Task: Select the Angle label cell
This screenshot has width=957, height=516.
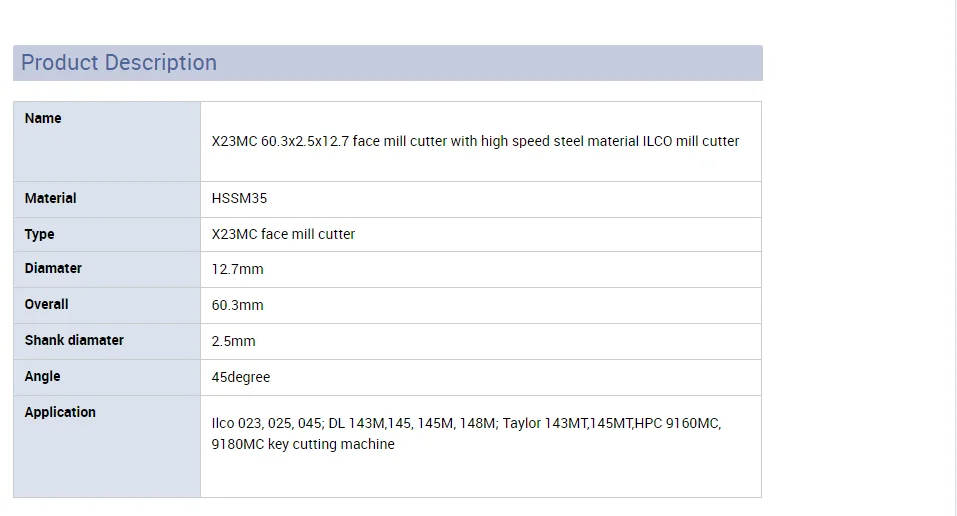Action: click(x=107, y=377)
